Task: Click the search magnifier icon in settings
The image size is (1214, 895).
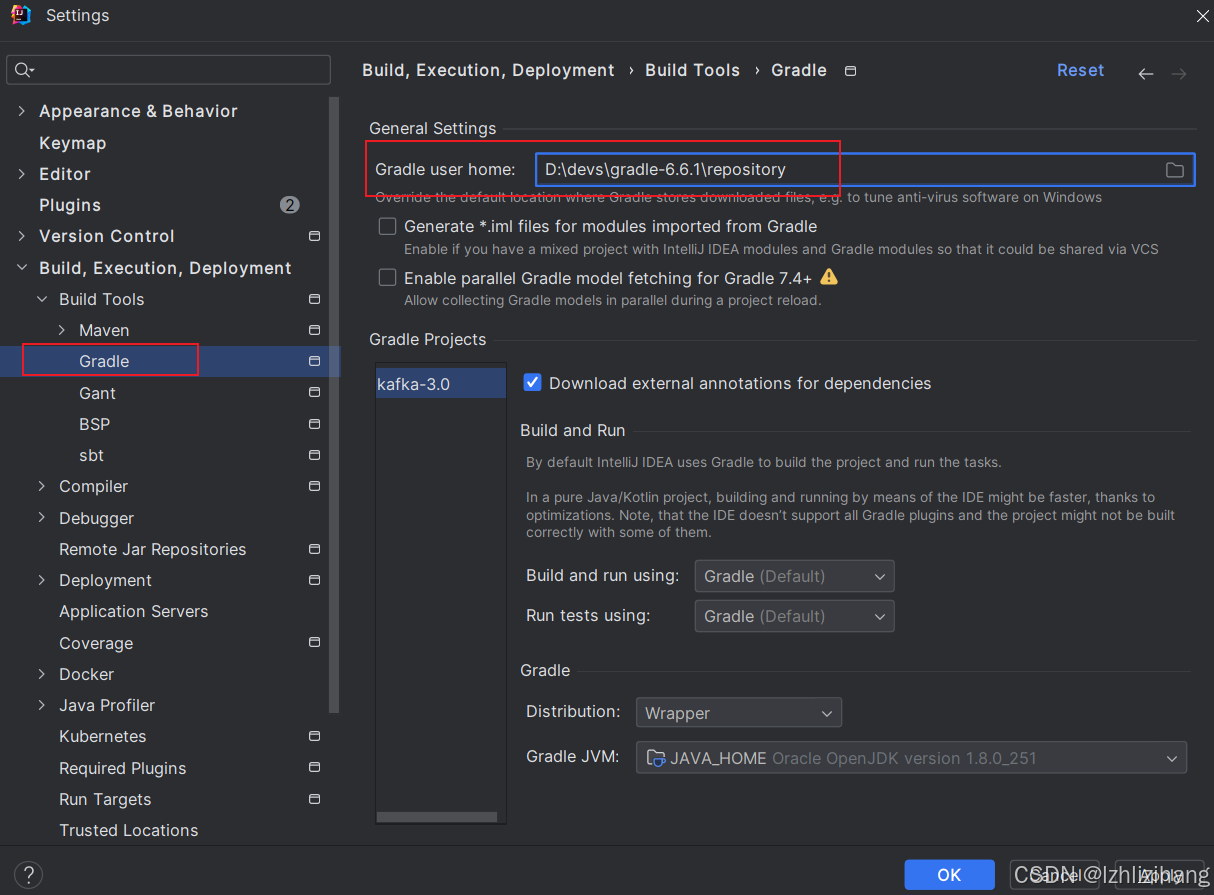Action: 23,70
